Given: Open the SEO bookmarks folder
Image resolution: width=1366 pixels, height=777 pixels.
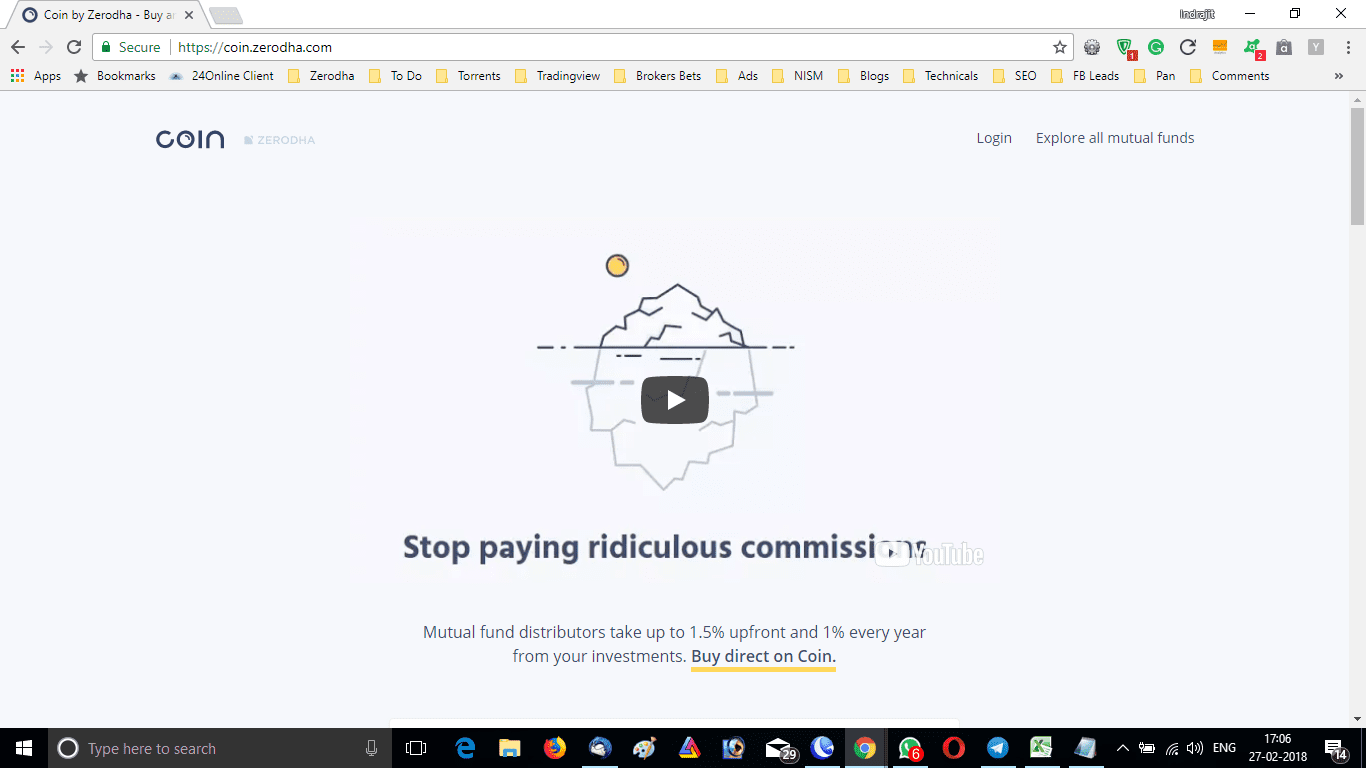Looking at the screenshot, I should point(1015,76).
